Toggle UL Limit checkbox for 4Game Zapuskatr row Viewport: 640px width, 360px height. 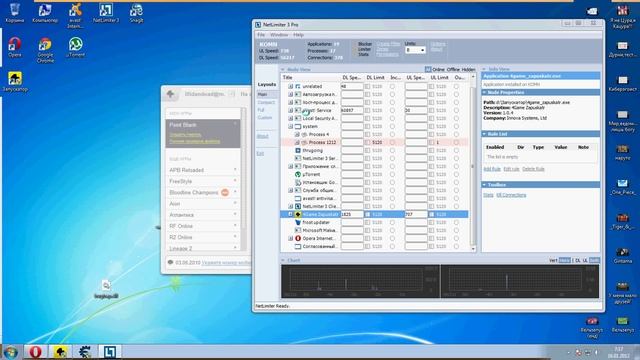tap(431, 214)
